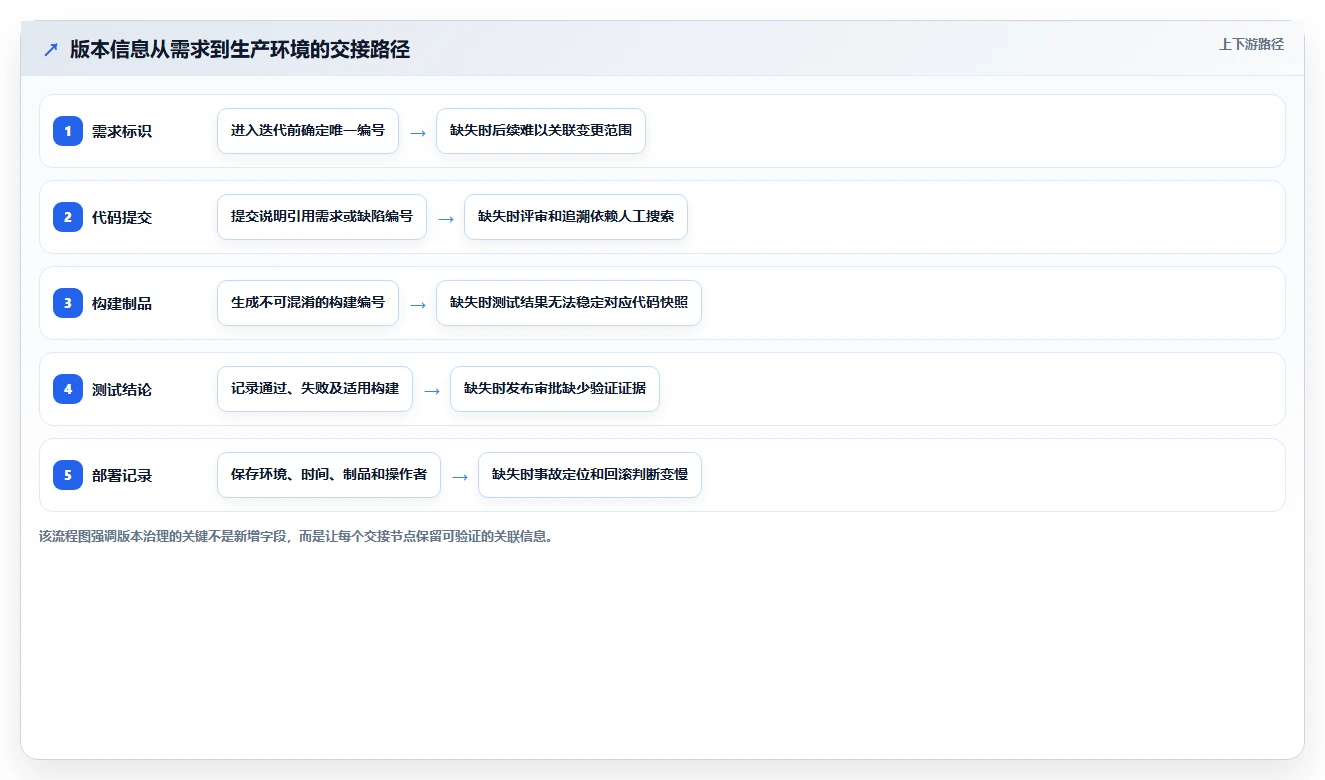
Task: Click the arrow in the 代码提交 row
Action: click(x=446, y=218)
